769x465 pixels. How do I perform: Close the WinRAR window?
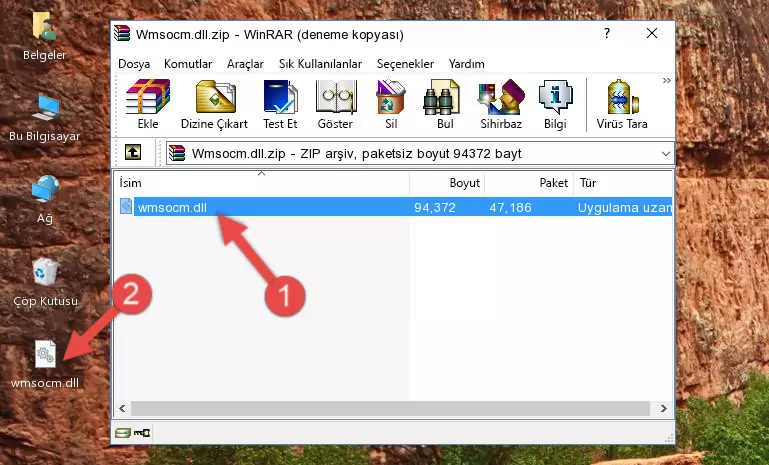click(652, 33)
